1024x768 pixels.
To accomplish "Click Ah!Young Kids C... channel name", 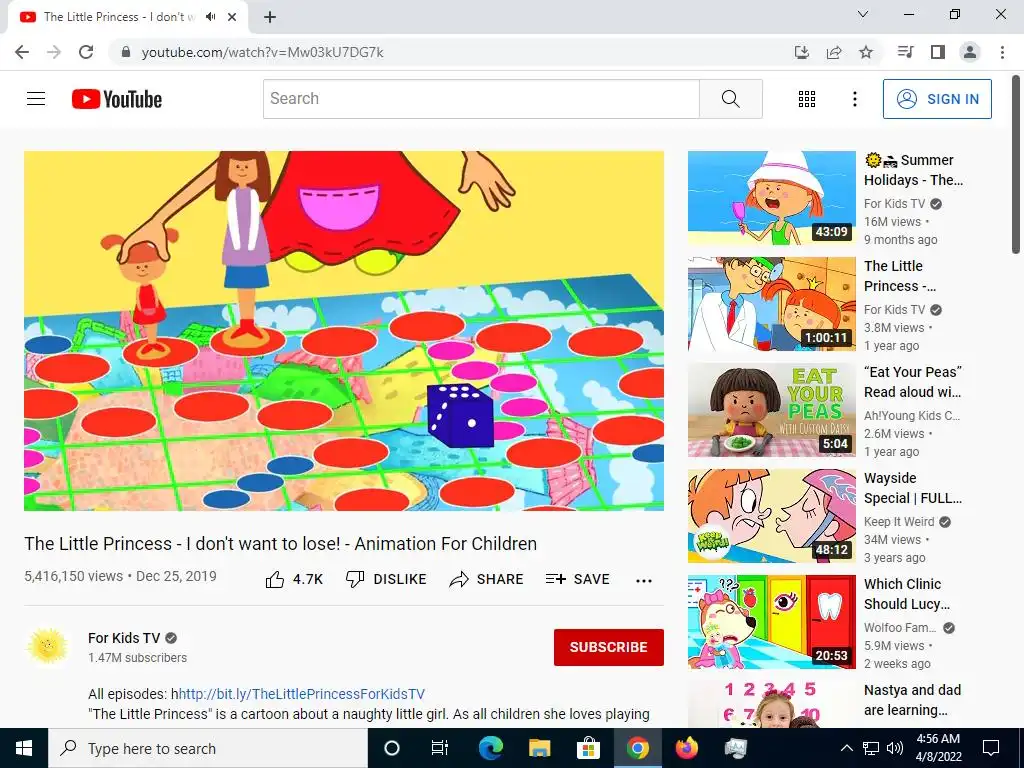I will [x=912, y=415].
